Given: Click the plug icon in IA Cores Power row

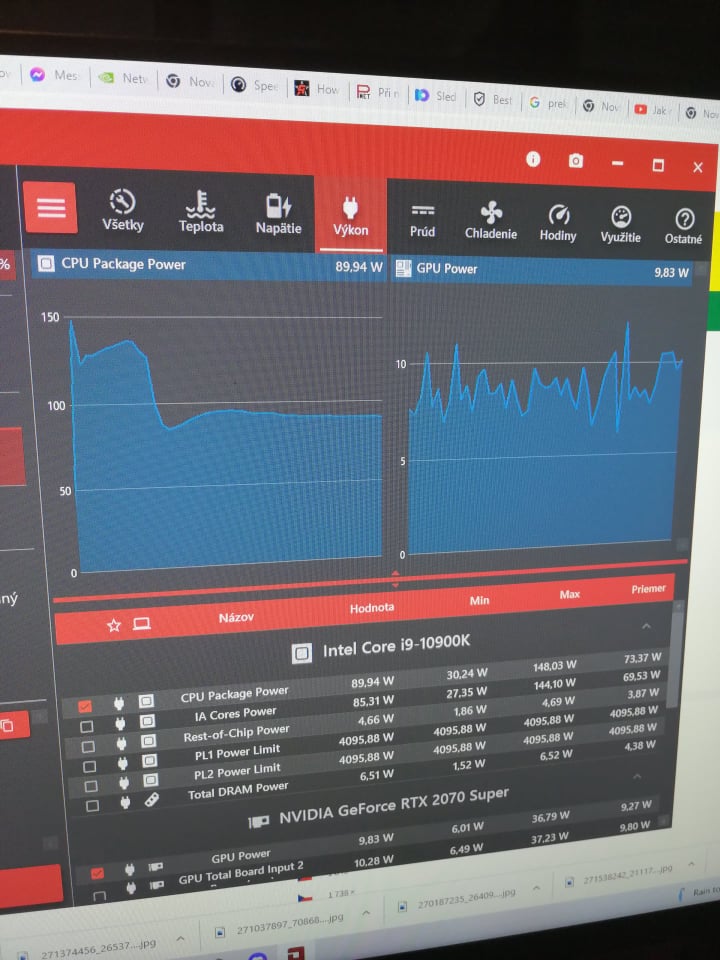Looking at the screenshot, I should coord(120,724).
